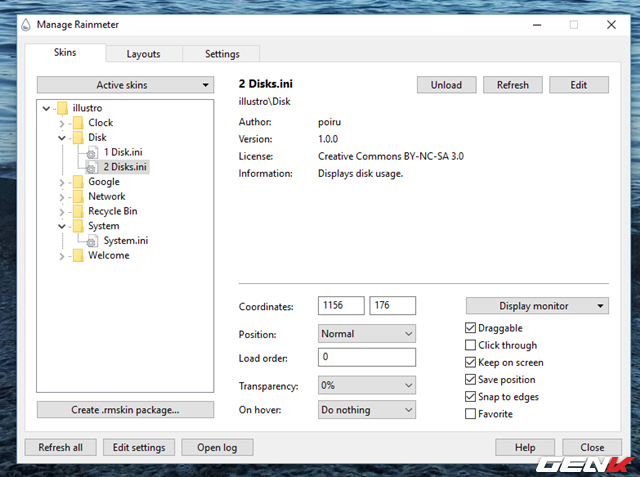The image size is (640, 477).
Task: Click the Rainmeter droplet icon in title bar
Action: tap(26, 25)
